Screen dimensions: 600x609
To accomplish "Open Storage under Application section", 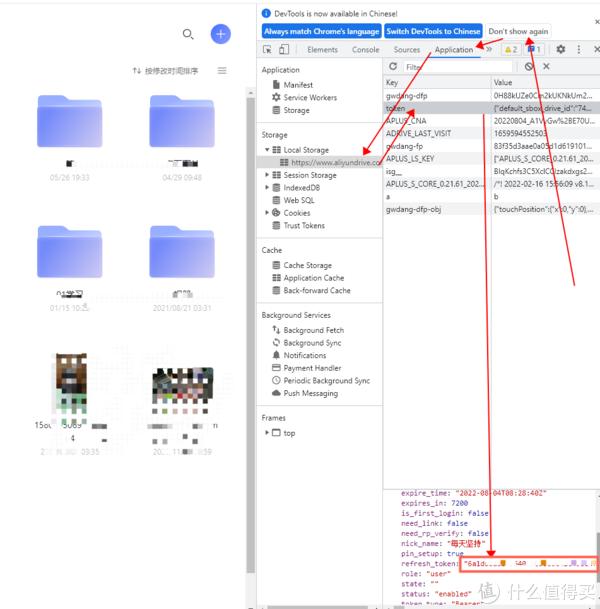I will click(296, 110).
